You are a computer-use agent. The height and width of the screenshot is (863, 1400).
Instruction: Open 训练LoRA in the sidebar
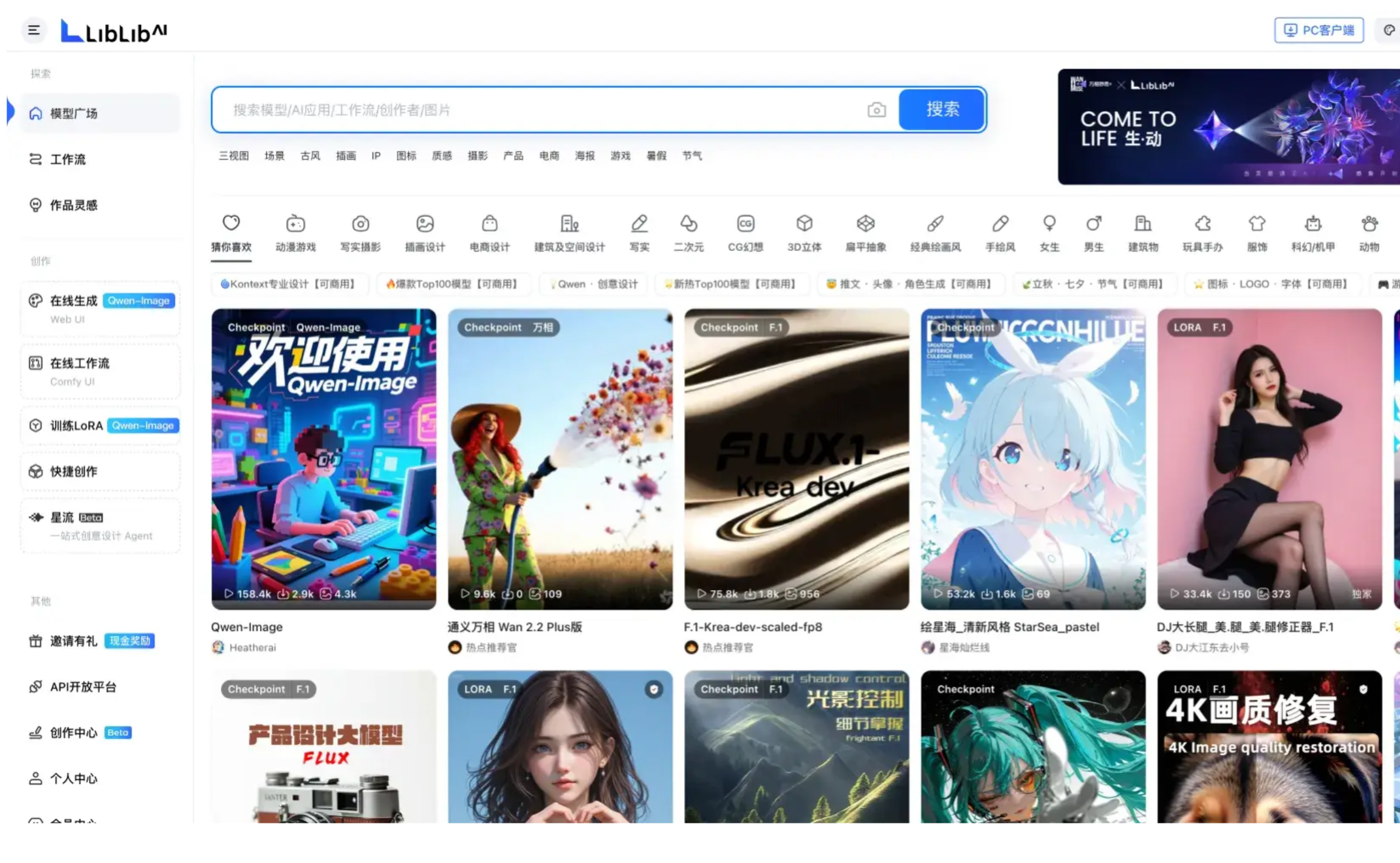pos(100,425)
